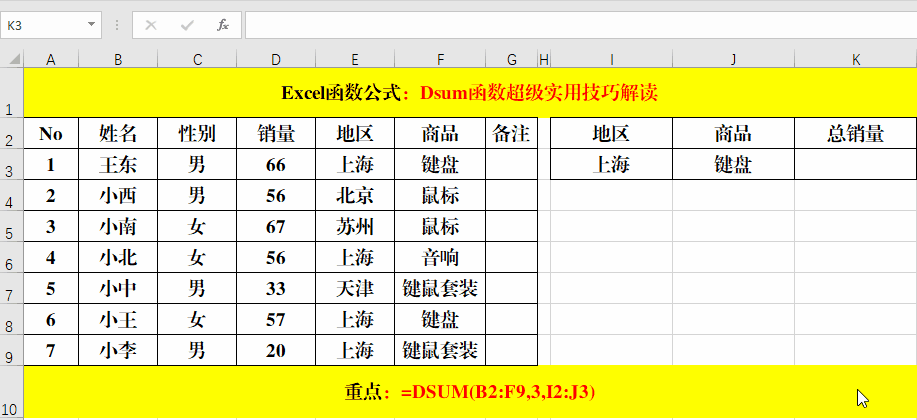Click the Insert Function fx icon

[x=223, y=25]
